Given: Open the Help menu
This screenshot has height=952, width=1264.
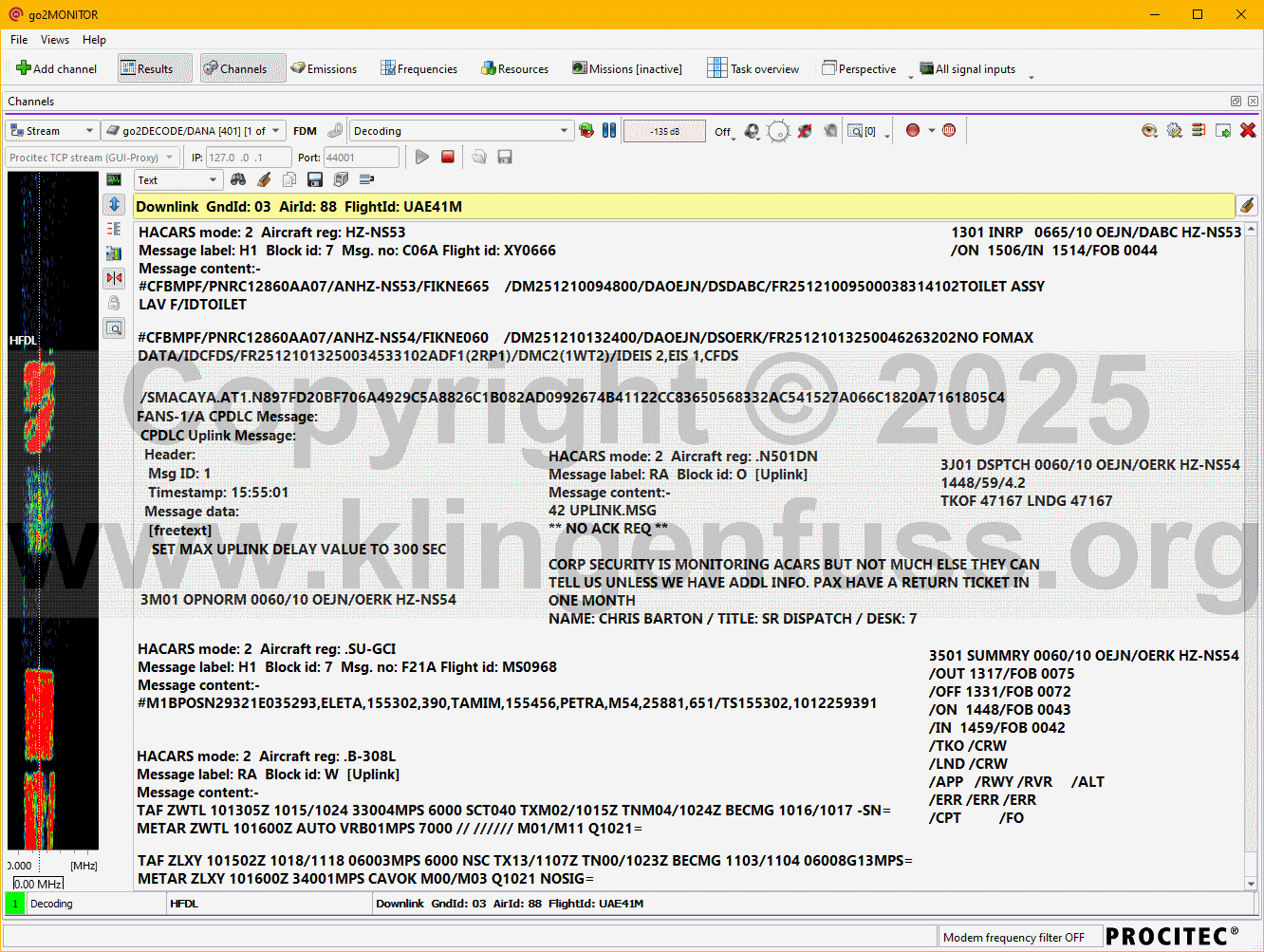Looking at the screenshot, I should (94, 40).
